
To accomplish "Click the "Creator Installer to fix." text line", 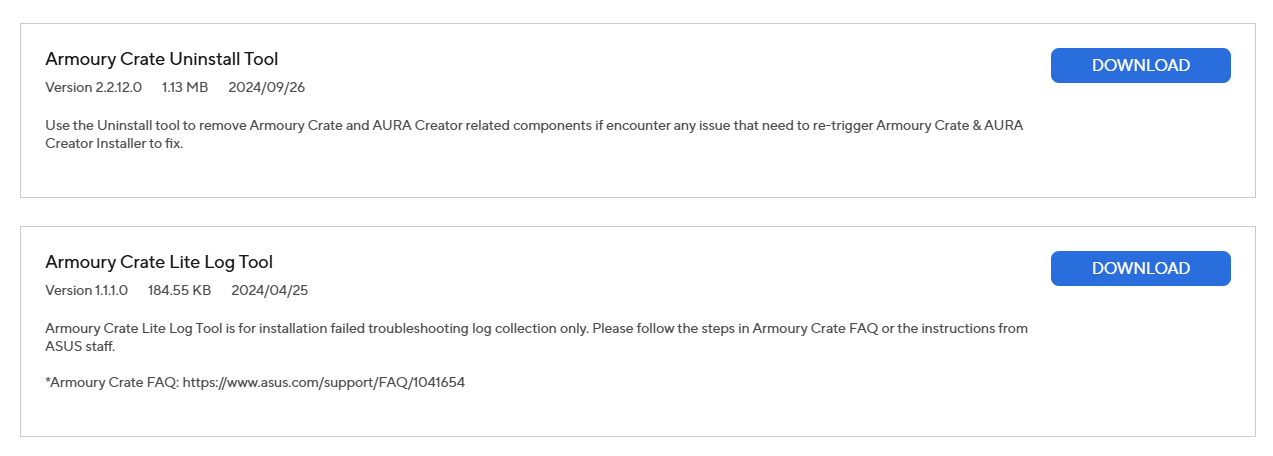I will coord(115,143).
